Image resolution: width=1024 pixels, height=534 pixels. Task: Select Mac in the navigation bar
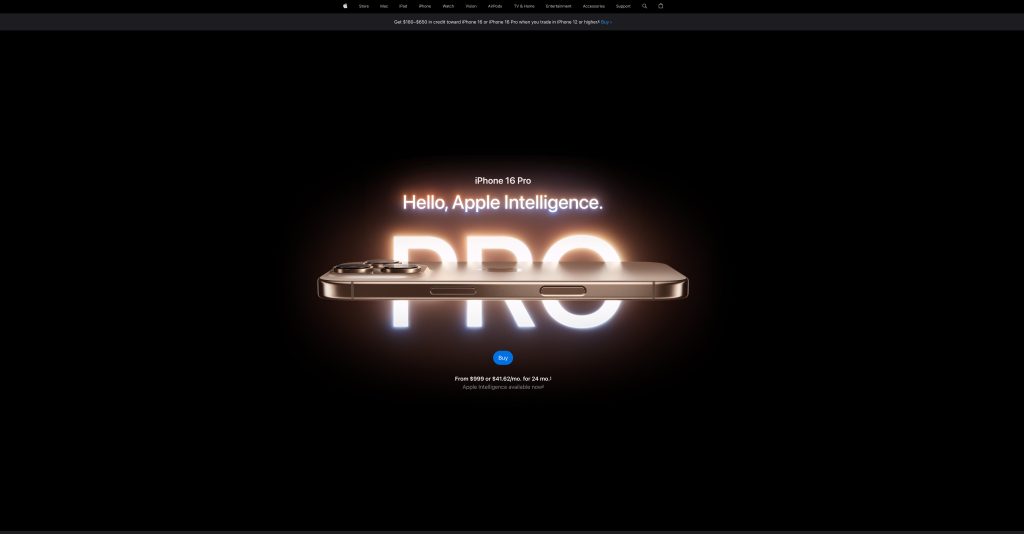point(384,6)
